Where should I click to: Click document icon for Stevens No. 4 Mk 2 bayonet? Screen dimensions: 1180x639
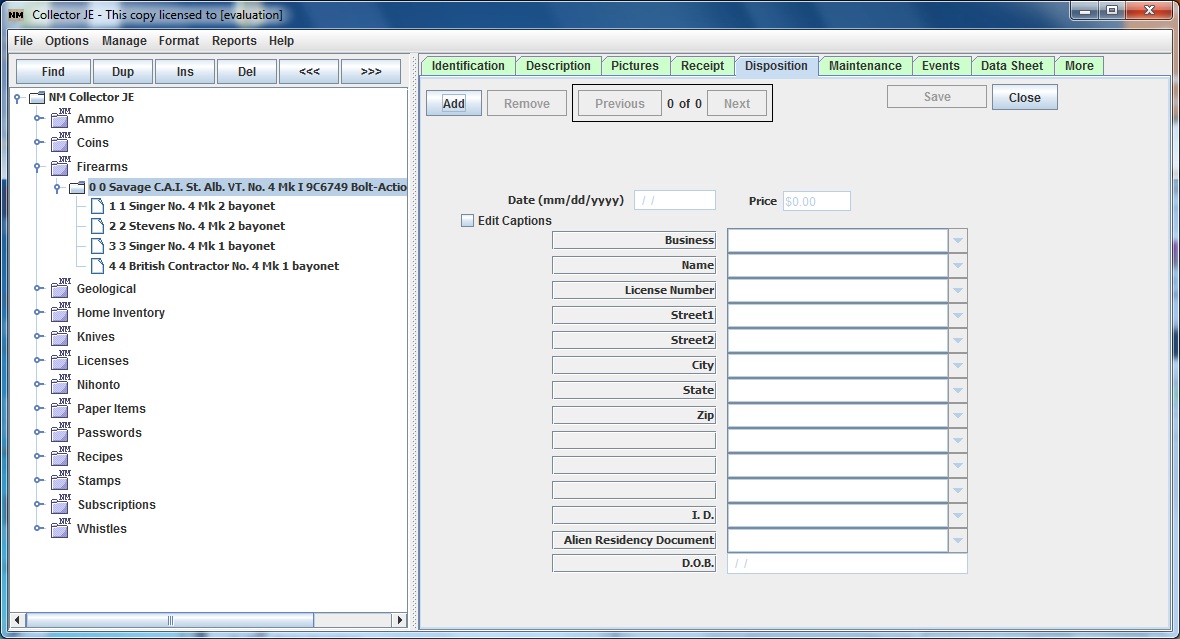[x=97, y=226]
